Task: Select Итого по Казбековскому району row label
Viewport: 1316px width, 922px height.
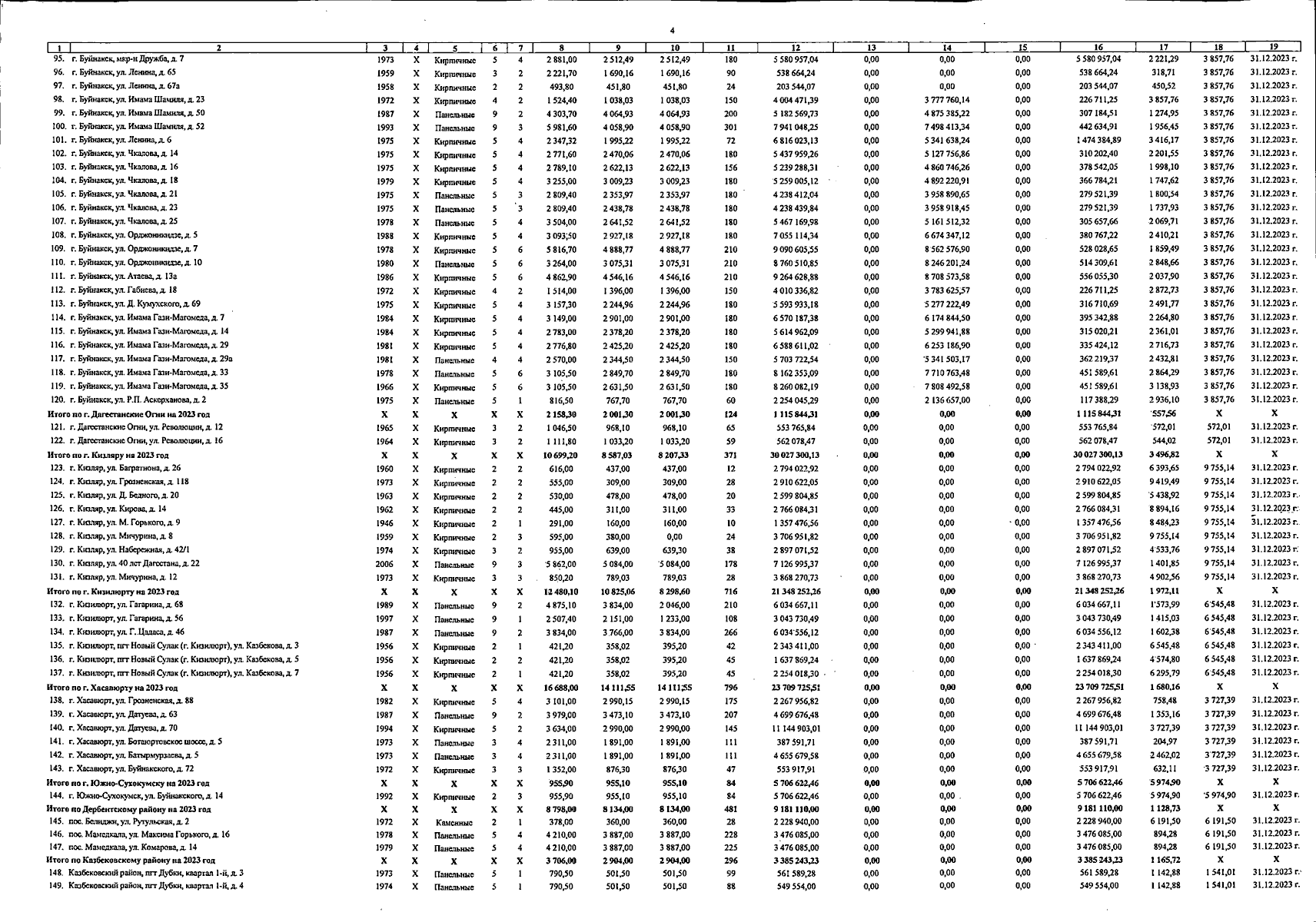Action: click(131, 861)
